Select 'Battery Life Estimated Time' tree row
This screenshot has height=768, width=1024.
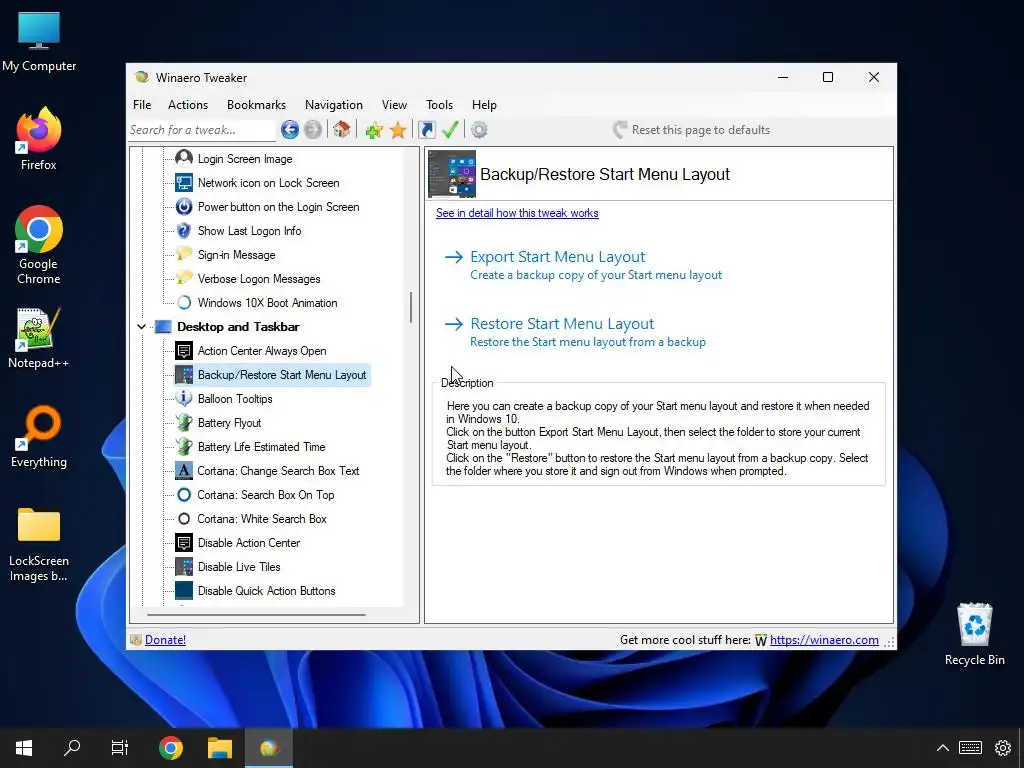261,447
